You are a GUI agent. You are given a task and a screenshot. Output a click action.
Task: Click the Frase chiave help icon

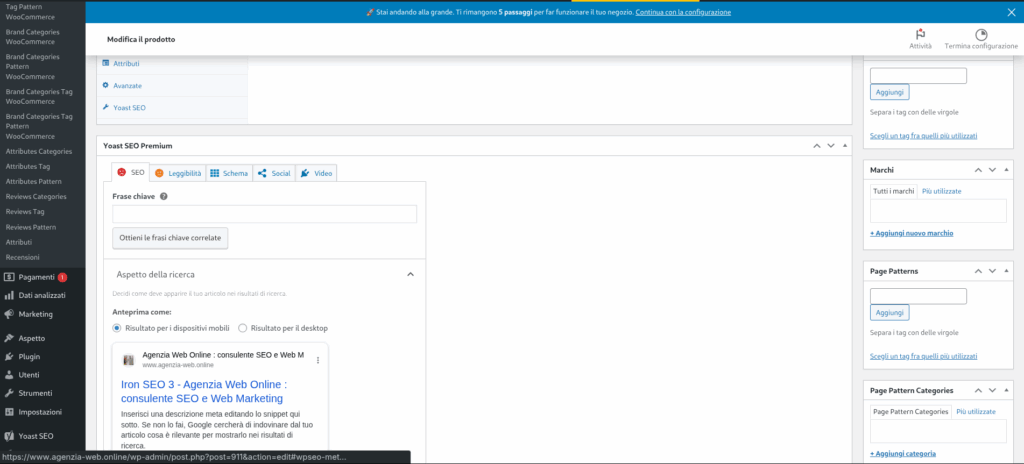click(163, 196)
